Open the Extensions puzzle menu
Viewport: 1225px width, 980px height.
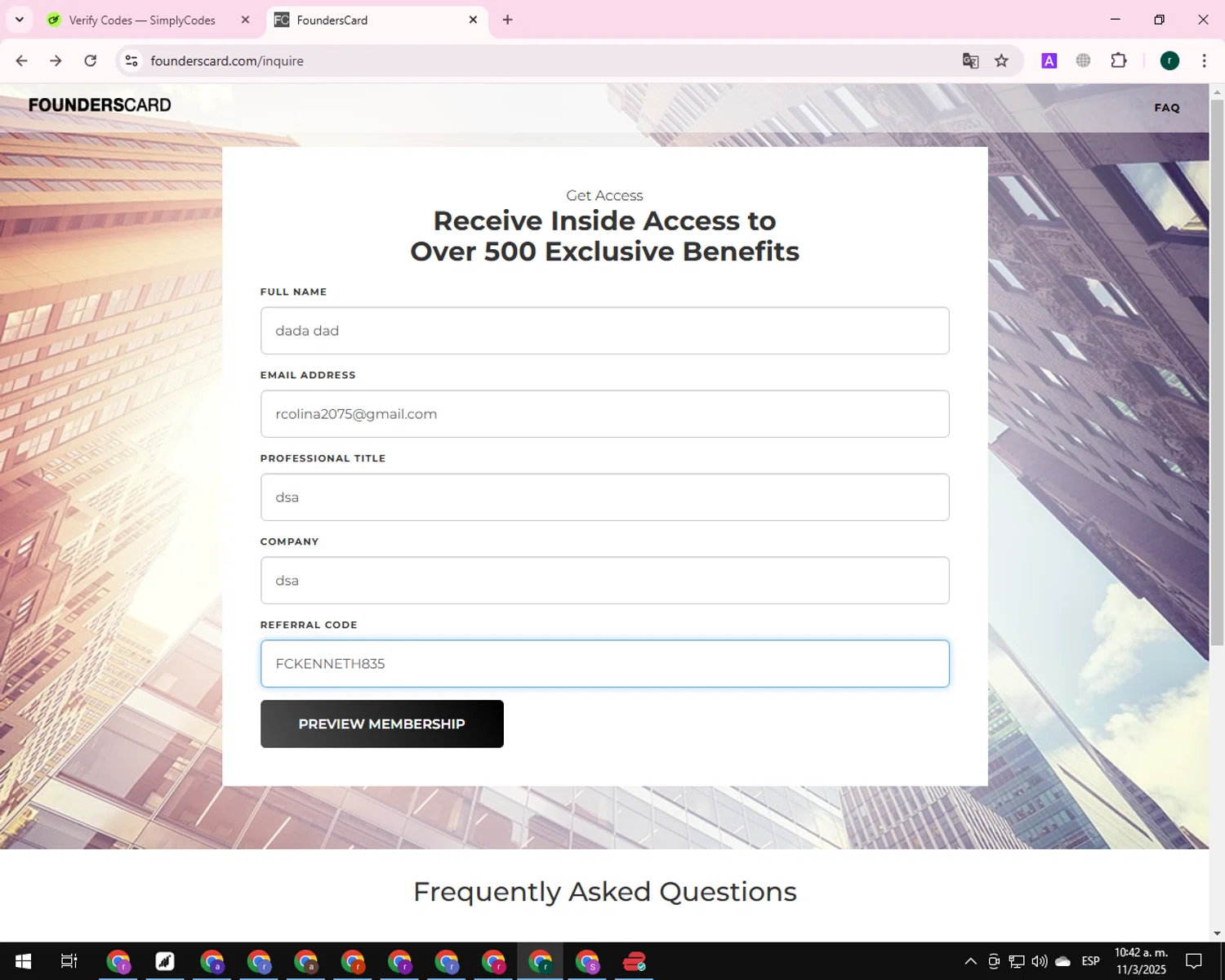(x=1119, y=60)
